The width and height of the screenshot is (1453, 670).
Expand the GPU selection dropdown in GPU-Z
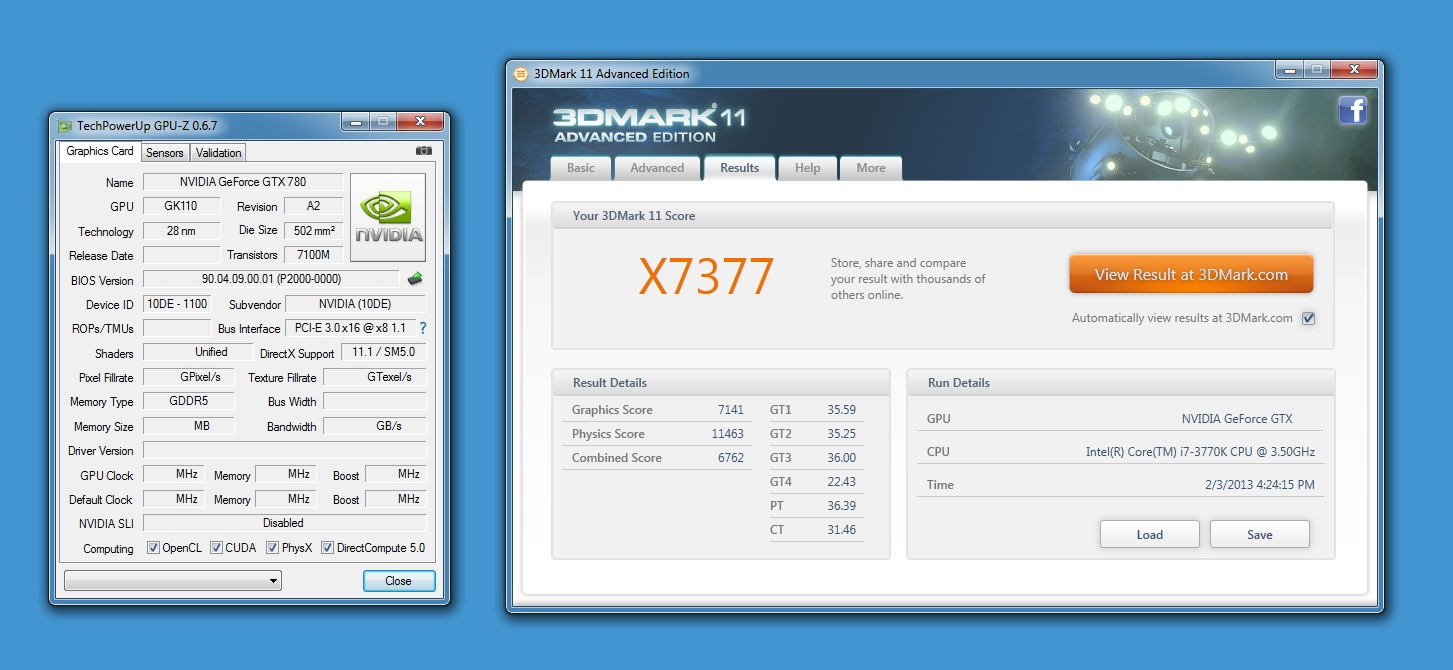tap(173, 581)
